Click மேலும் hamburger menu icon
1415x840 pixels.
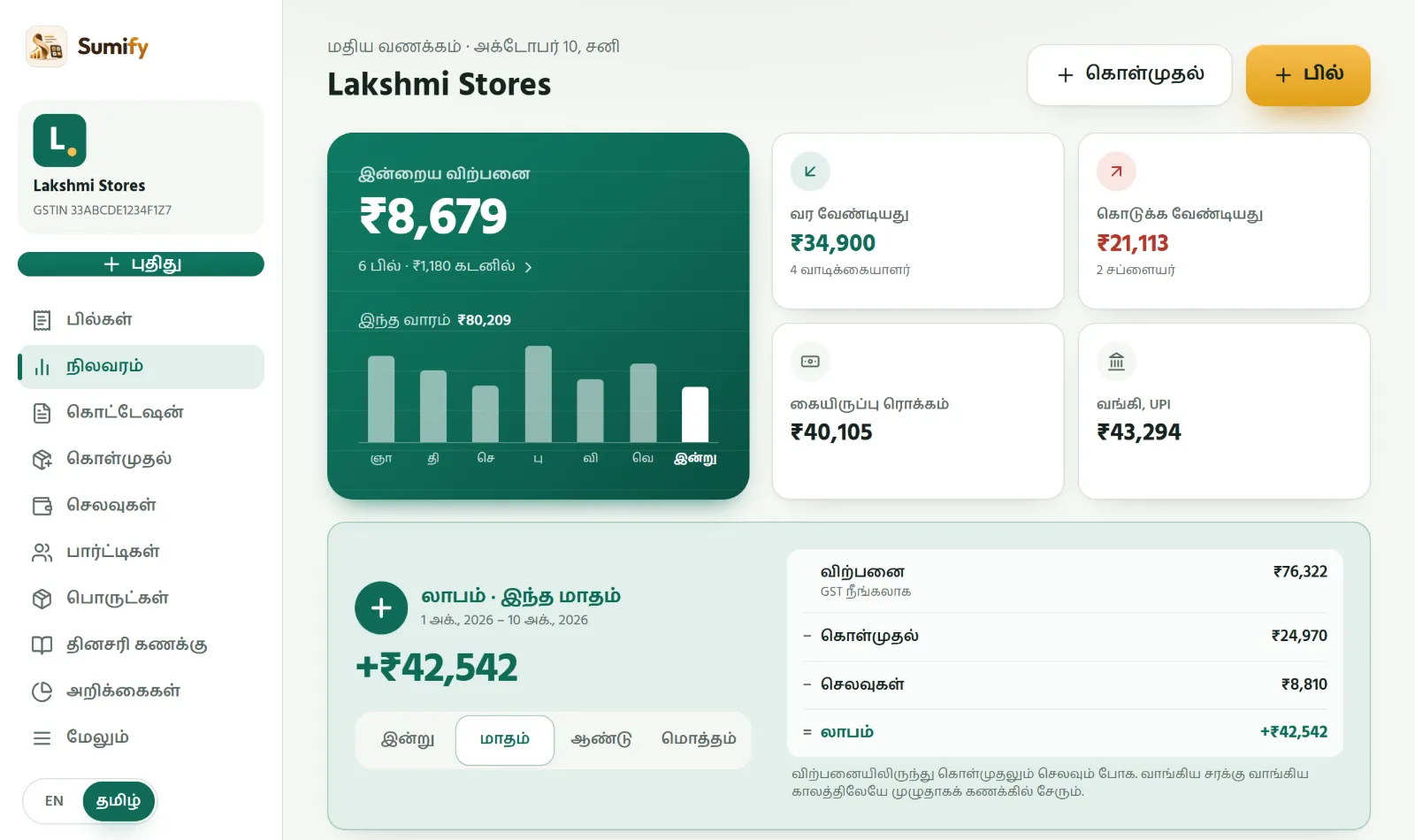pos(42,737)
